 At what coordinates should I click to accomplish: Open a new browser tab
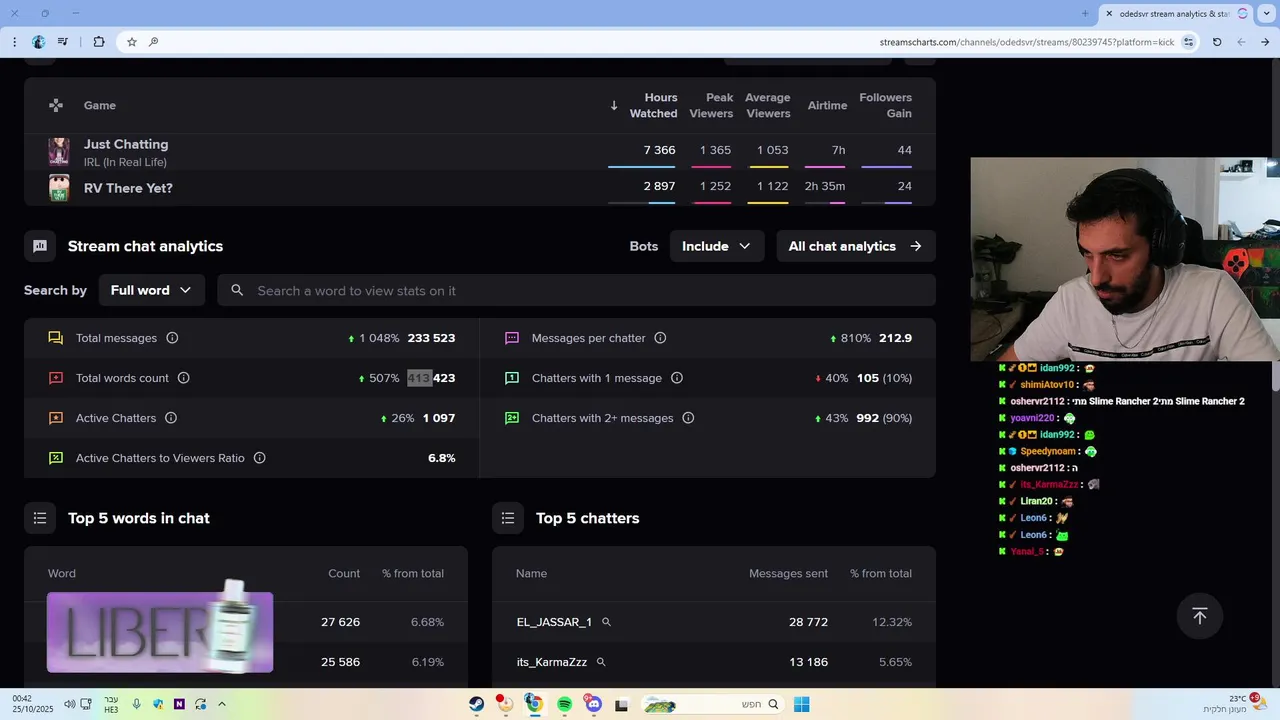pos(1085,14)
